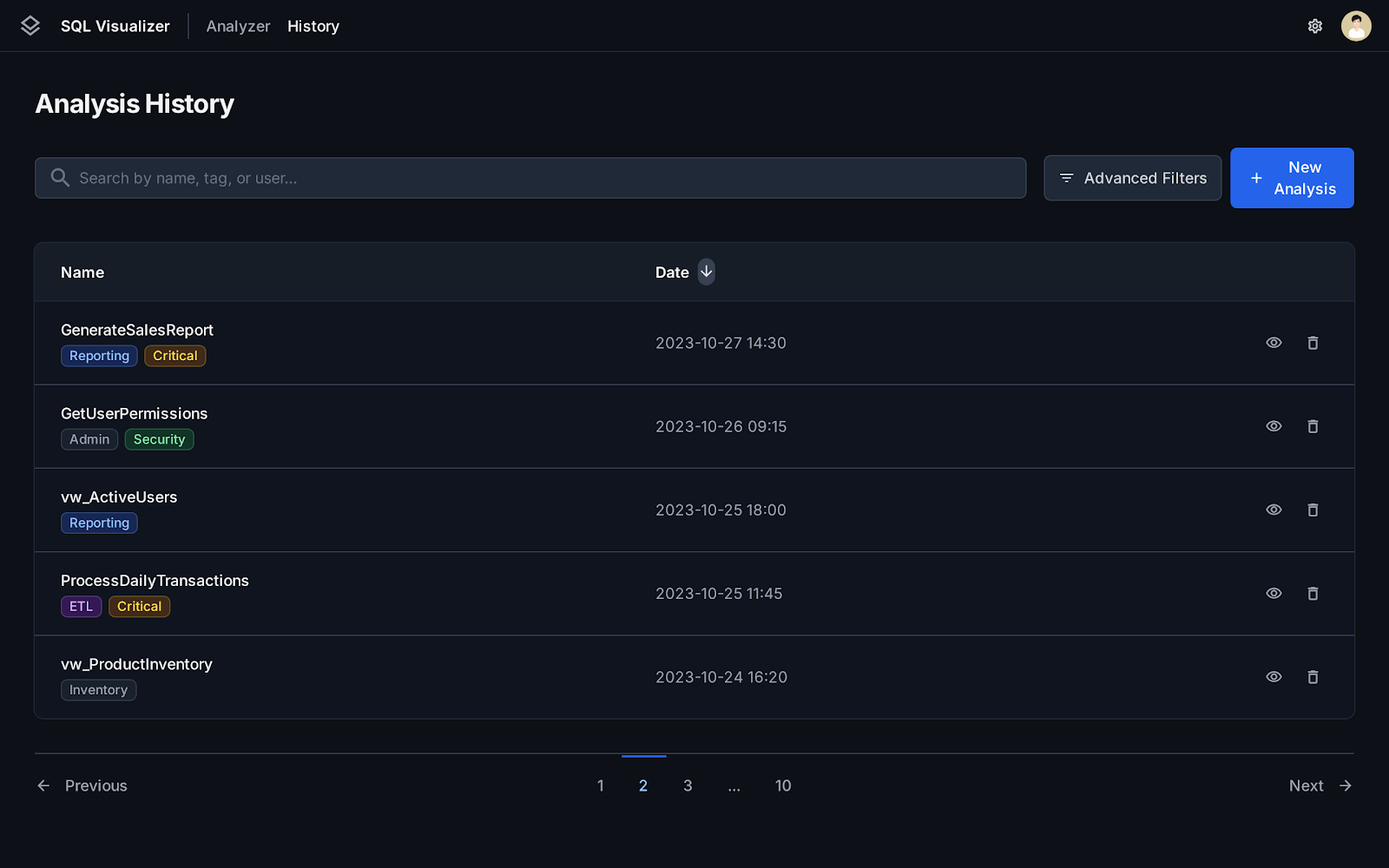
Task: Delete the GenerateSalesReport analysis
Action: pyautogui.click(x=1313, y=343)
